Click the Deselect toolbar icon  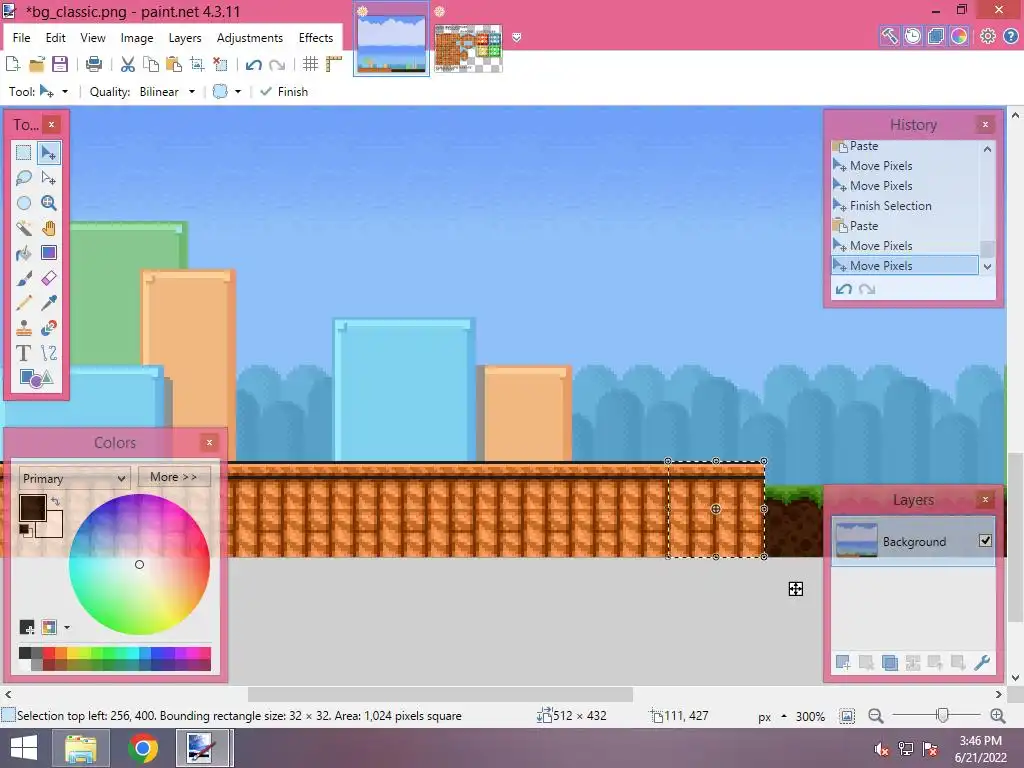221,64
